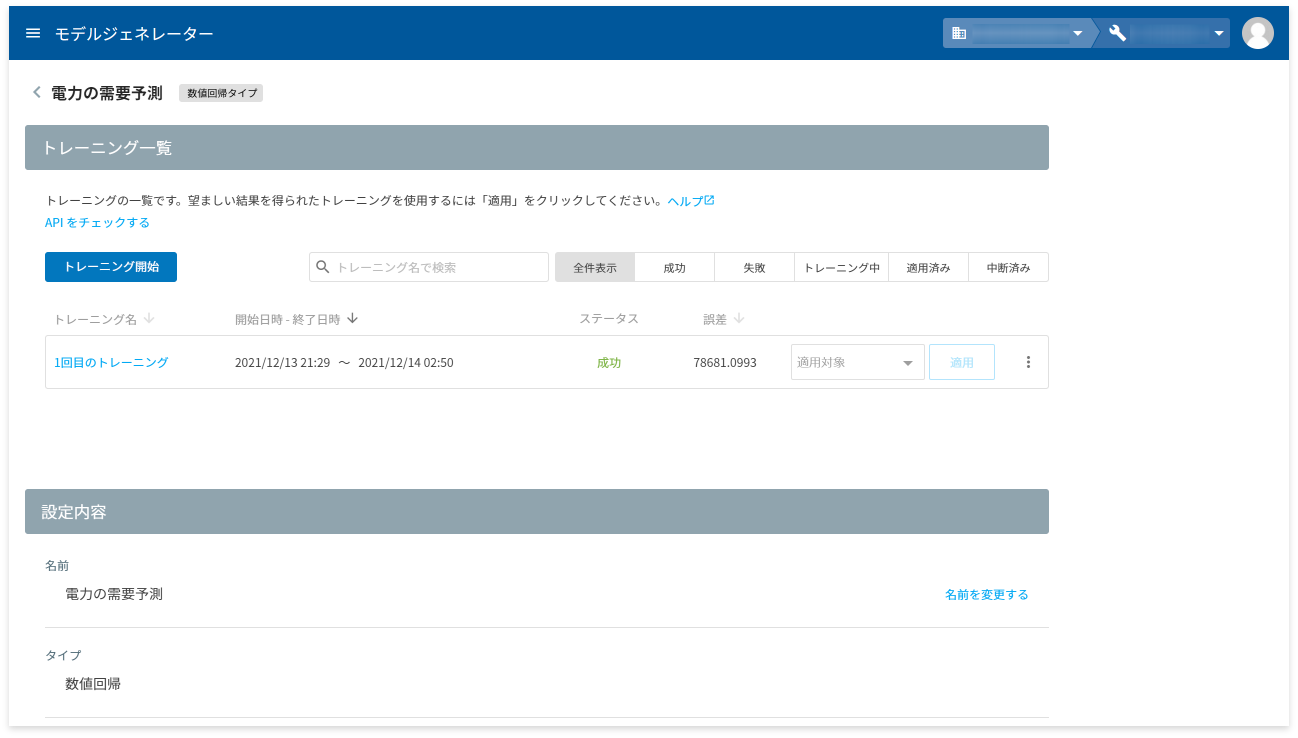Image resolution: width=1298 pixels, height=738 pixels.
Task: Click the start time 2021/12/13 21:29
Action: (x=282, y=362)
